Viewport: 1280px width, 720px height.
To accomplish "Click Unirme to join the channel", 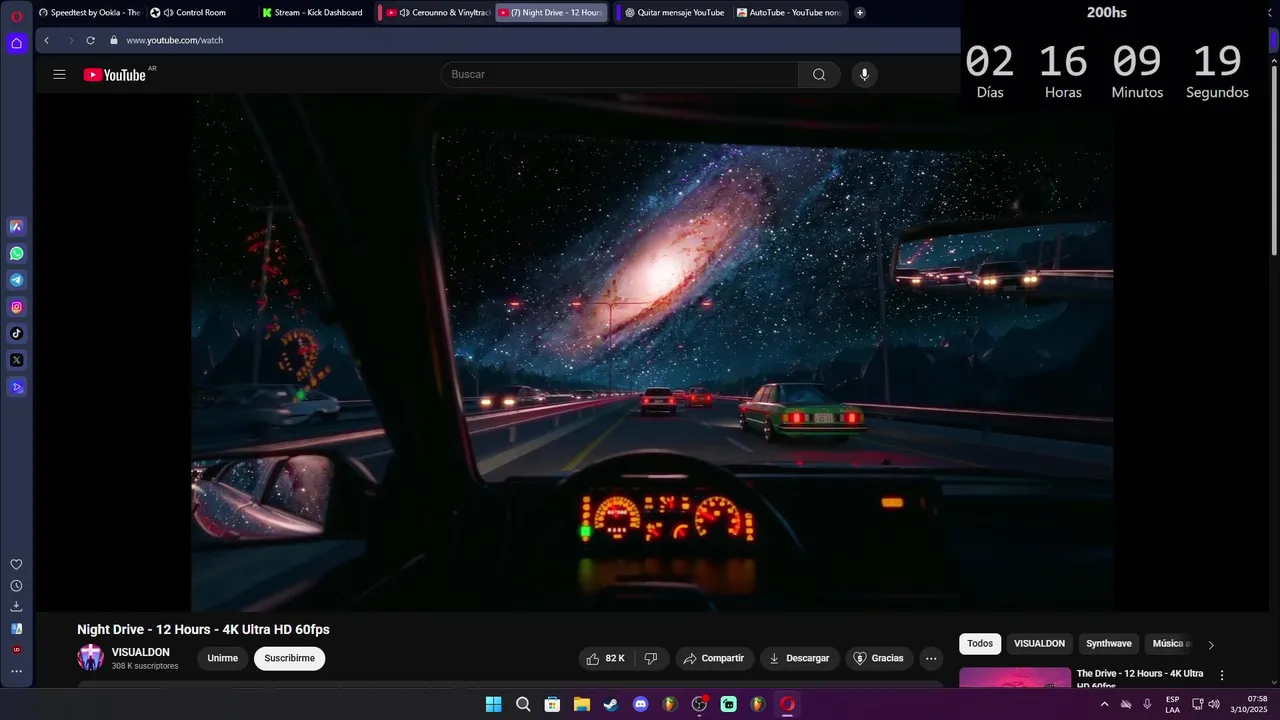I will 223,658.
